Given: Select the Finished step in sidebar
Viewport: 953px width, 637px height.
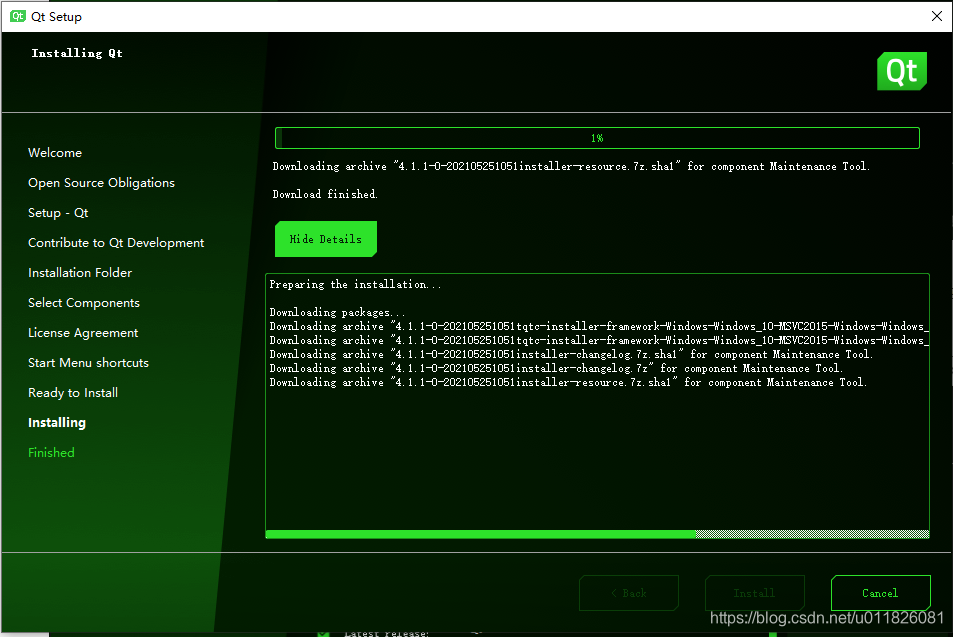Looking at the screenshot, I should pos(52,452).
